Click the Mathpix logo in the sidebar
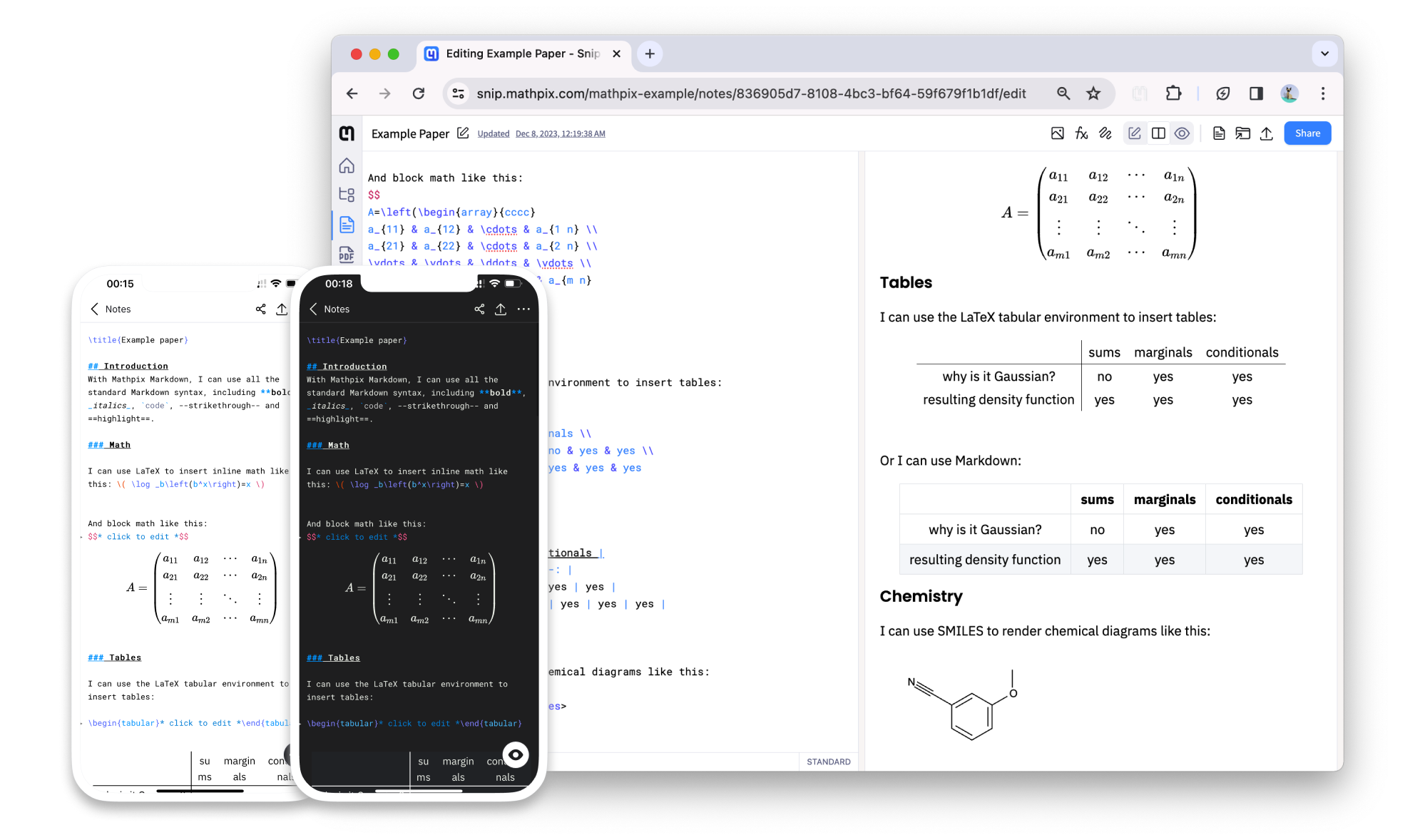The width and height of the screenshot is (1415, 840). [x=347, y=133]
